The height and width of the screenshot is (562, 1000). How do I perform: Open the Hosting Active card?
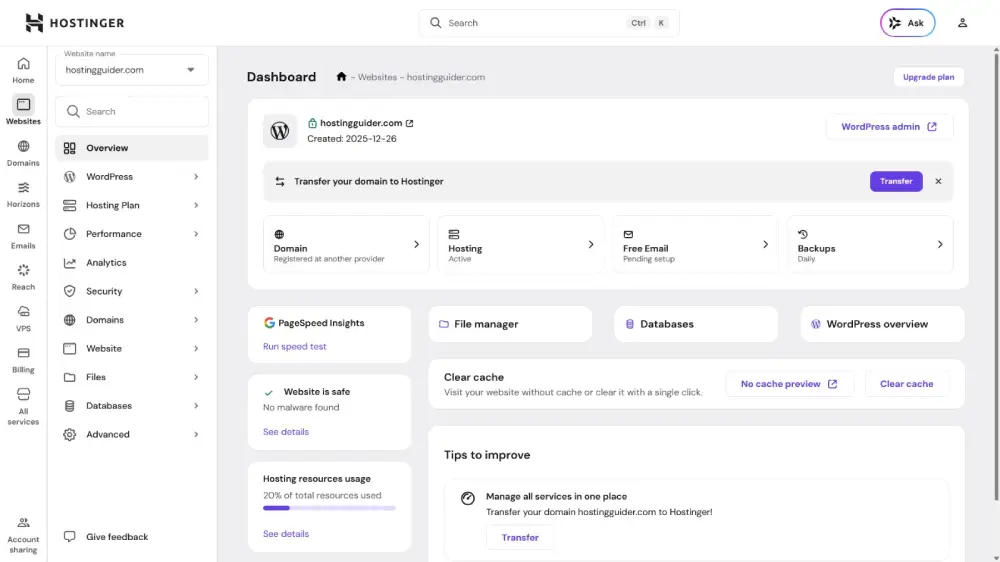point(521,244)
